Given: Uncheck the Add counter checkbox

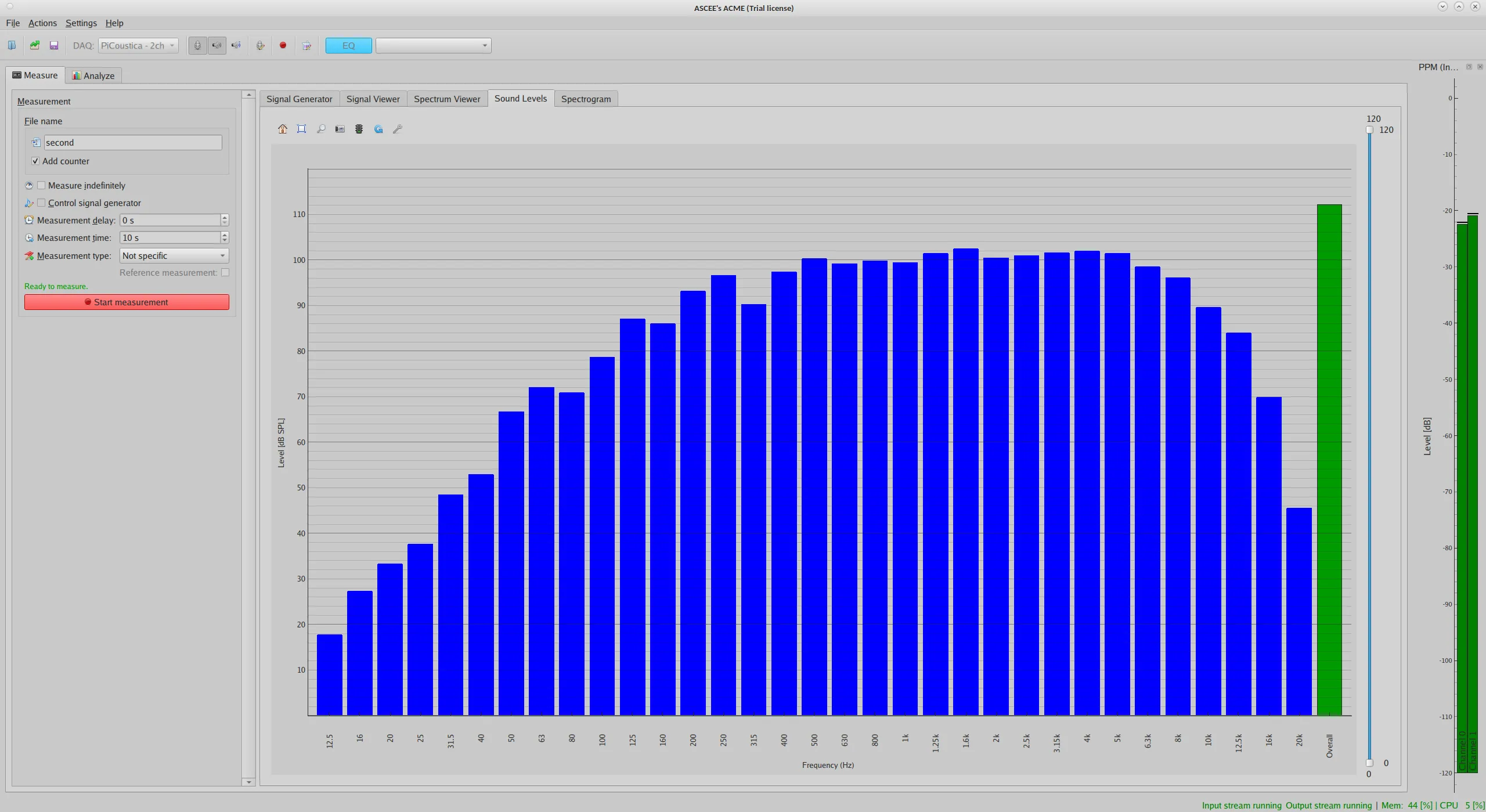Looking at the screenshot, I should point(35,161).
